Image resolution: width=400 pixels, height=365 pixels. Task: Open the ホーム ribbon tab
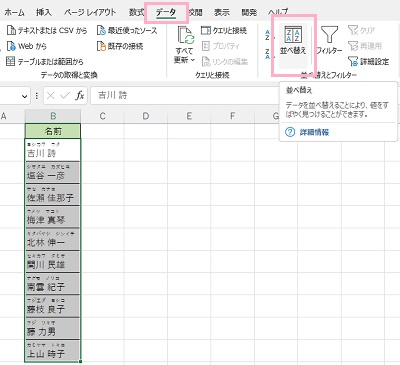click(x=14, y=13)
